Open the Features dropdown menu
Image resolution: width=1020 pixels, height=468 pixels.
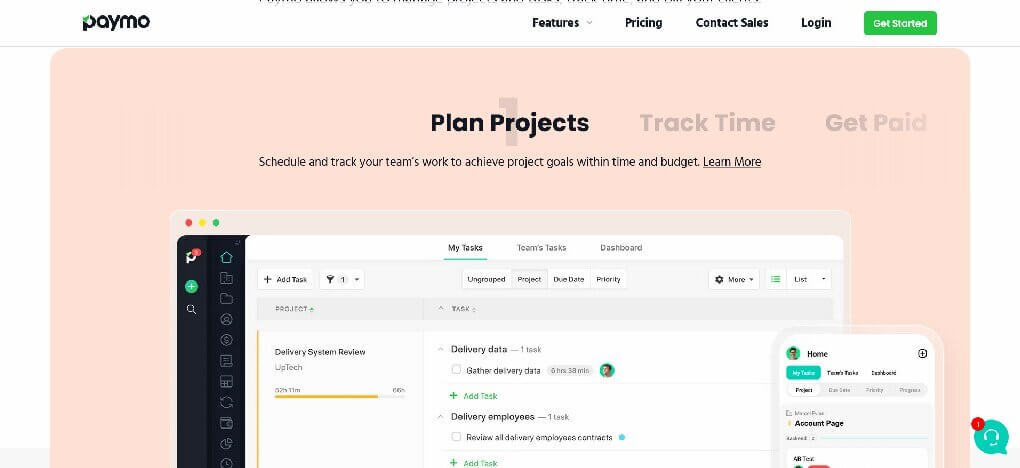pyautogui.click(x=562, y=23)
